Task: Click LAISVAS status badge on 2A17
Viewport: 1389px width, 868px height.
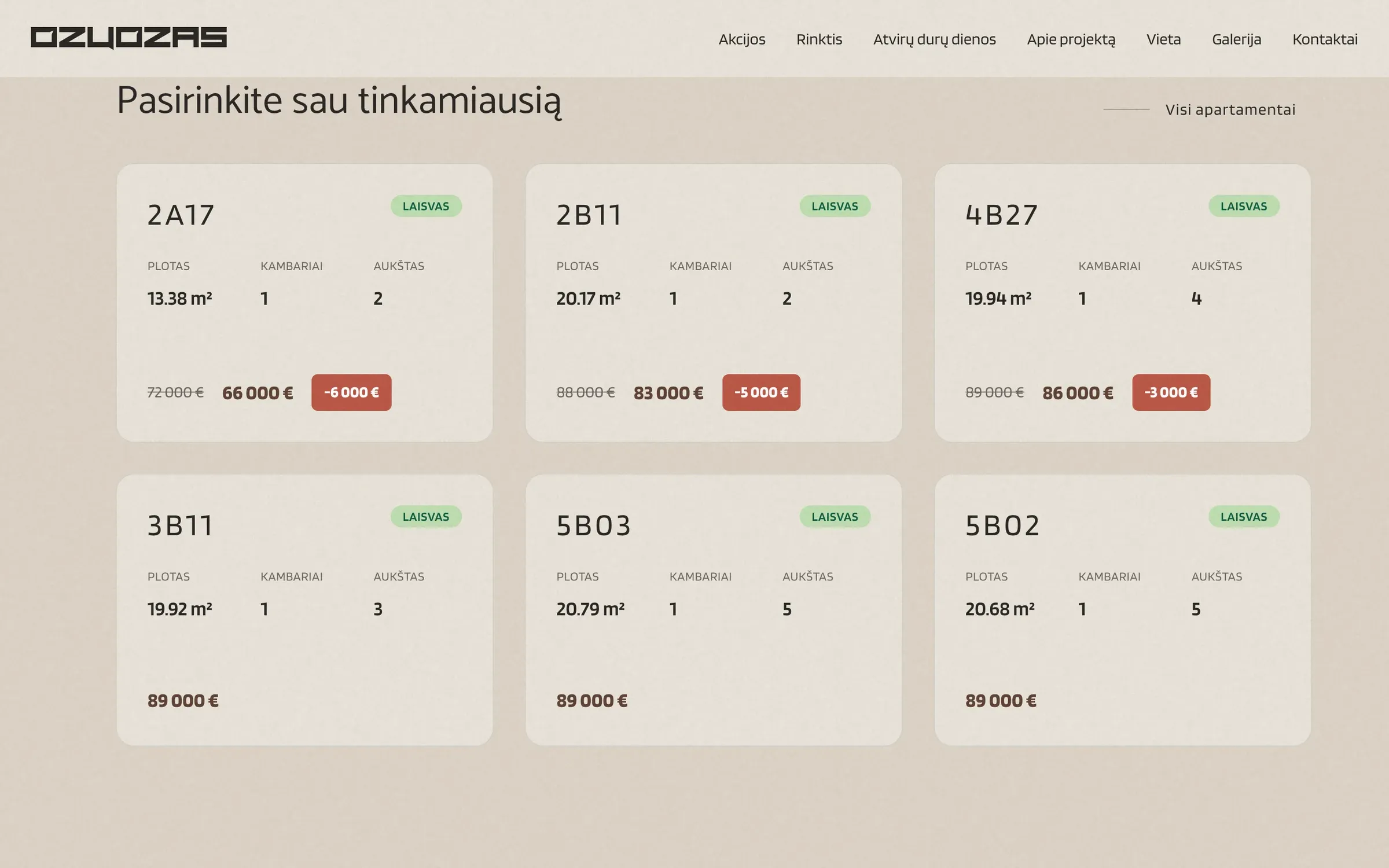Action: [x=426, y=206]
